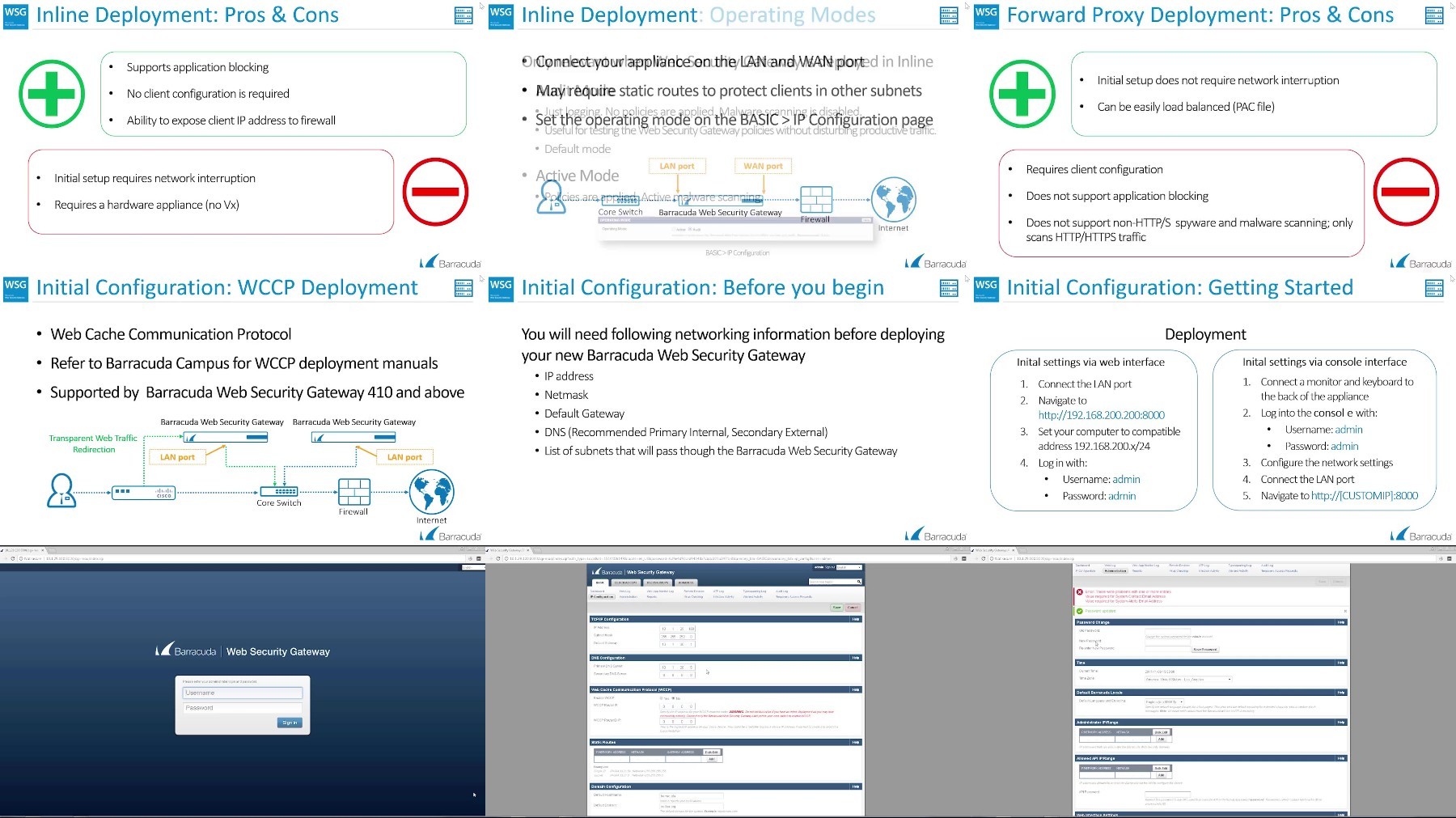
Task: Click WSG logo on WCCP Deployment slide
Action: 15,289
